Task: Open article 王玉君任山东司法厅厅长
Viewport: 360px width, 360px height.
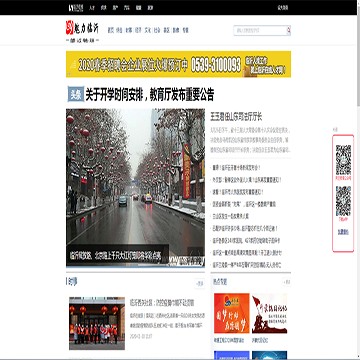Action: 236,117
